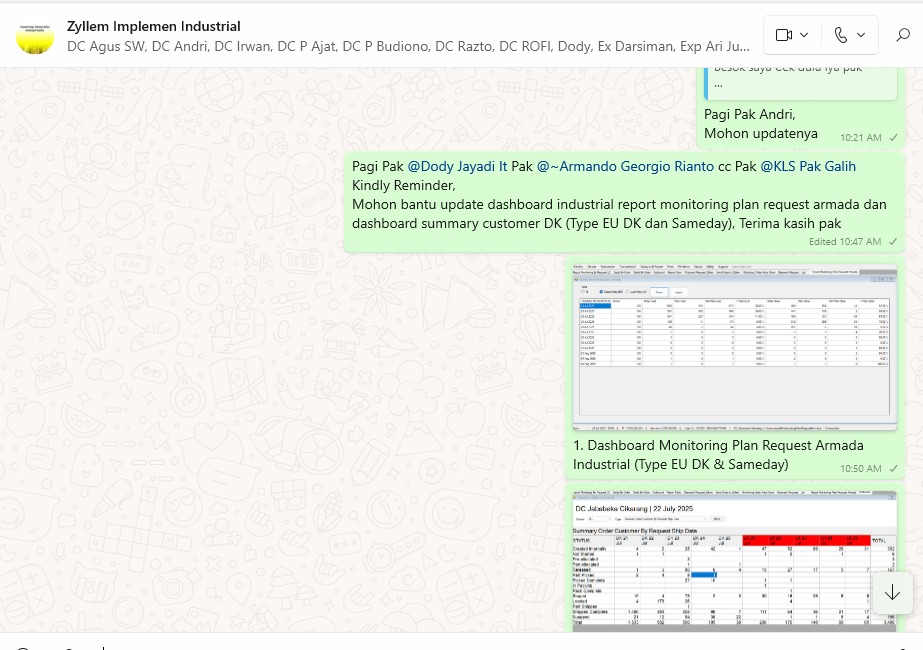
Task: Open the @~Armando Georgio Rianto mention
Action: tap(625, 166)
